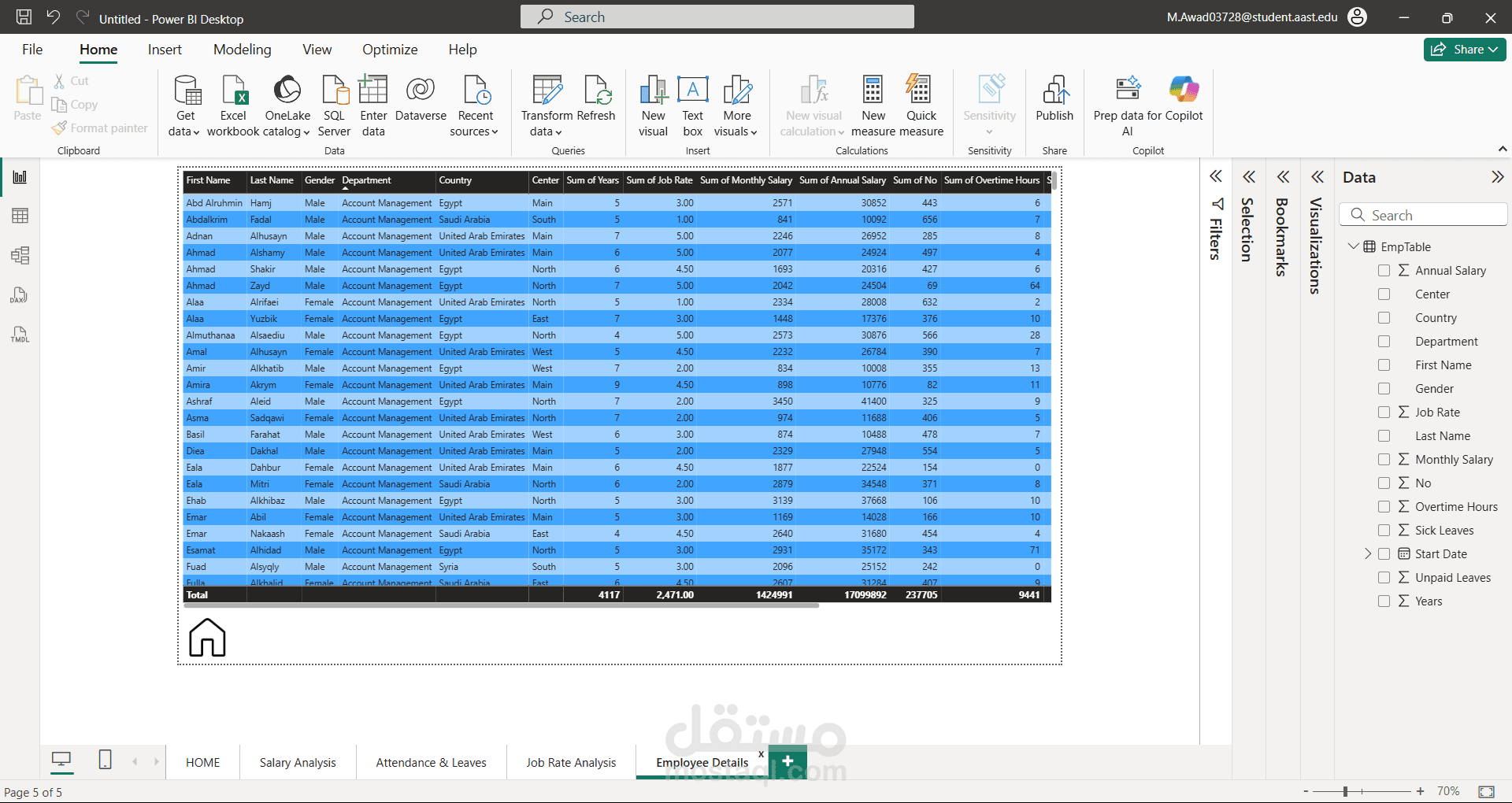The image size is (1512, 803).
Task: Switch to Table view in left sidebar
Action: (20, 216)
